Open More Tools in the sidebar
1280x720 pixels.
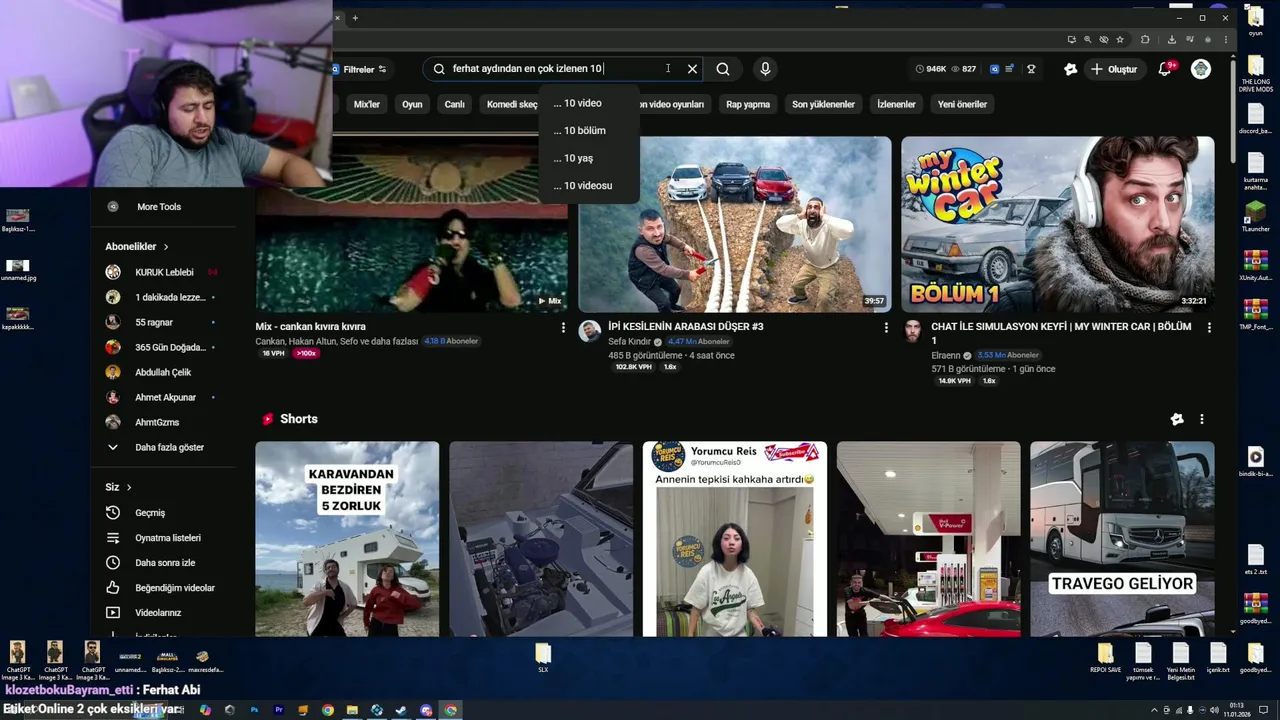pyautogui.click(x=160, y=207)
